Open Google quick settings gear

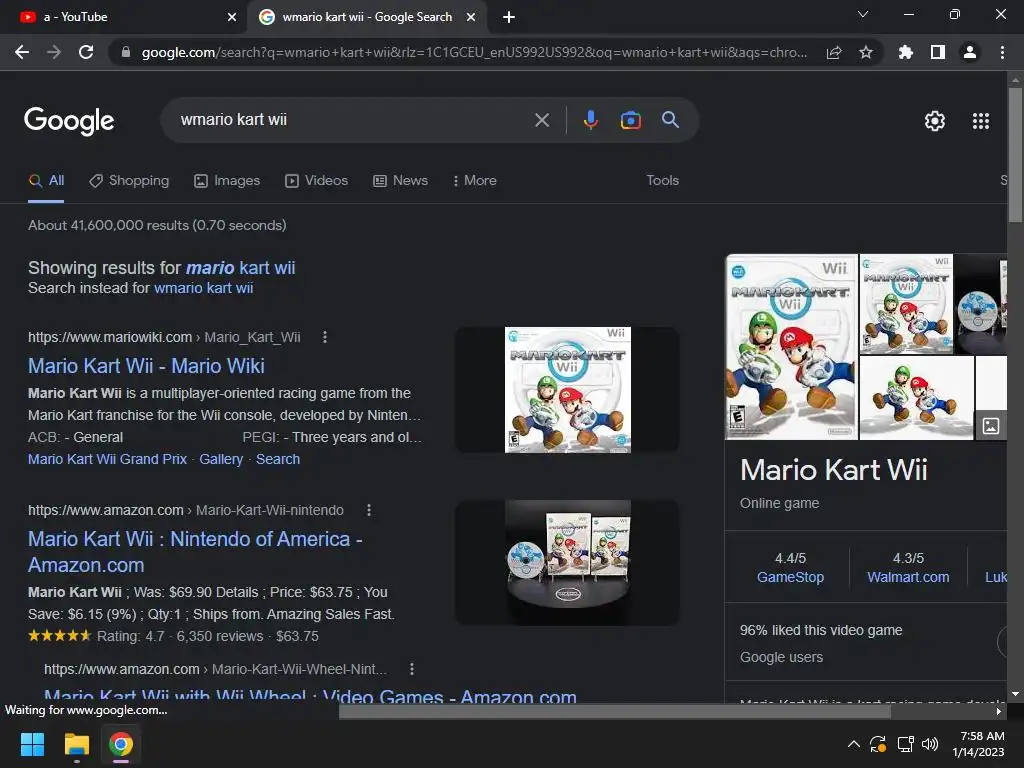pos(935,121)
